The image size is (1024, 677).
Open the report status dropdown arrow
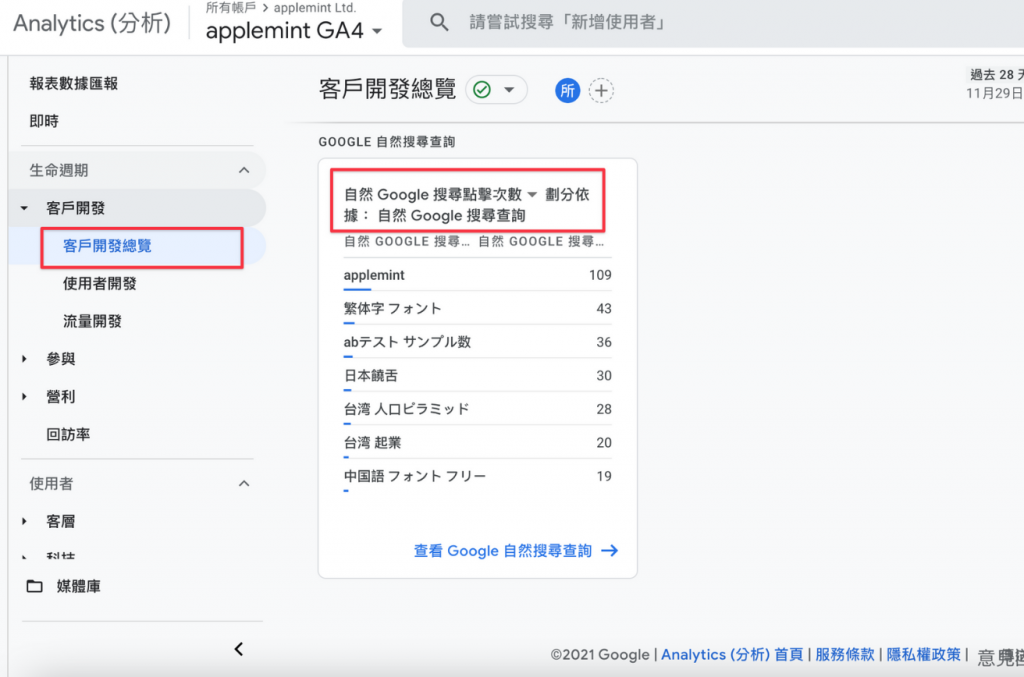pos(509,90)
